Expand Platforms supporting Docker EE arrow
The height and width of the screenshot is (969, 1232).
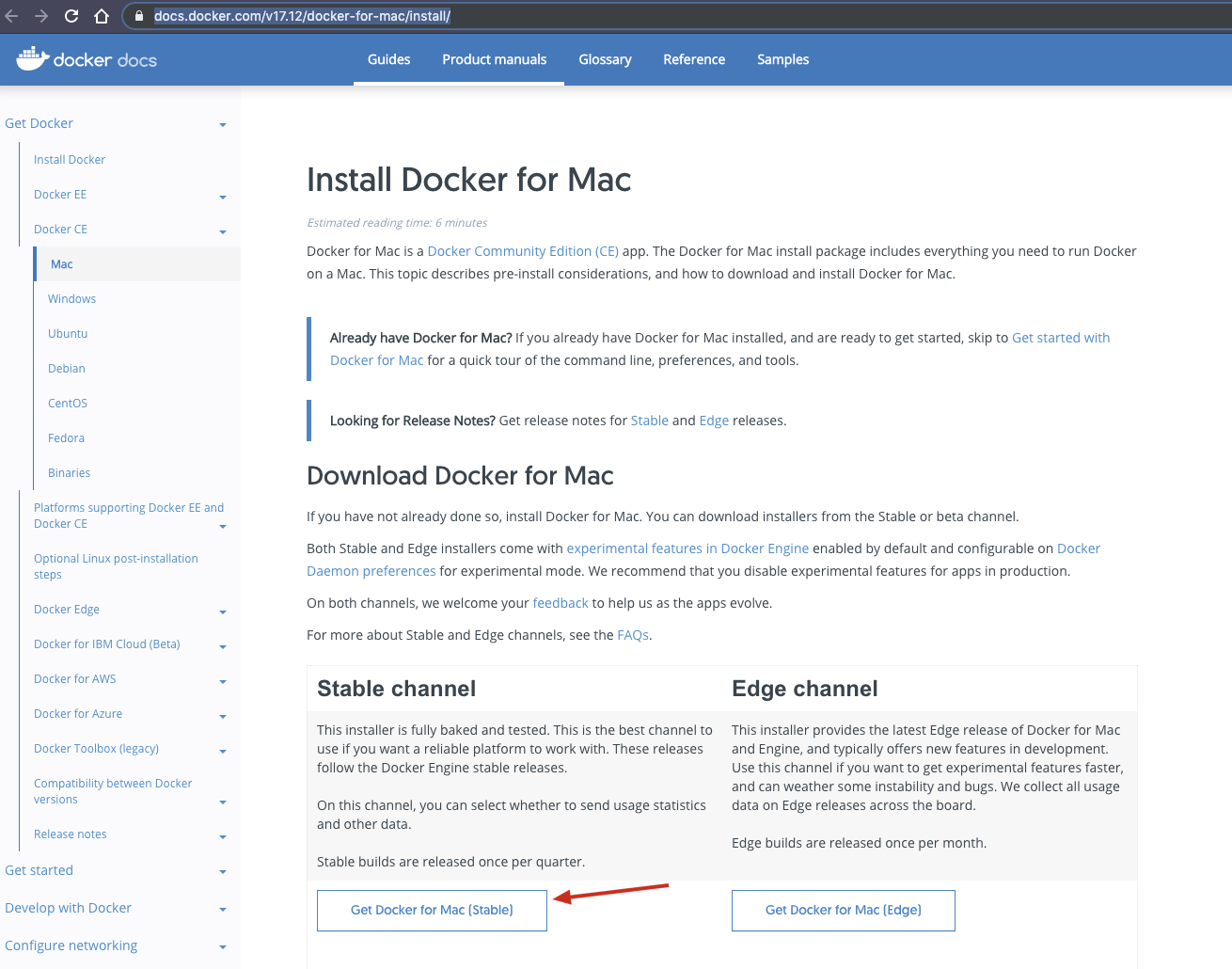[223, 527]
